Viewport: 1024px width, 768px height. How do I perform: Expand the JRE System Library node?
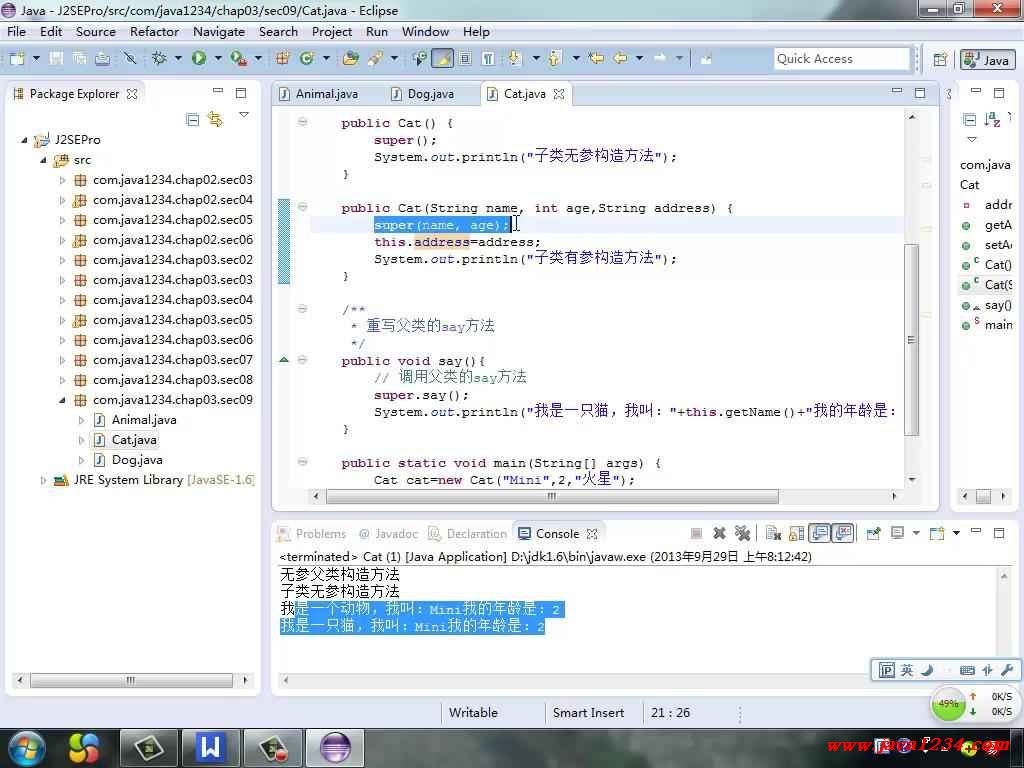(44, 480)
